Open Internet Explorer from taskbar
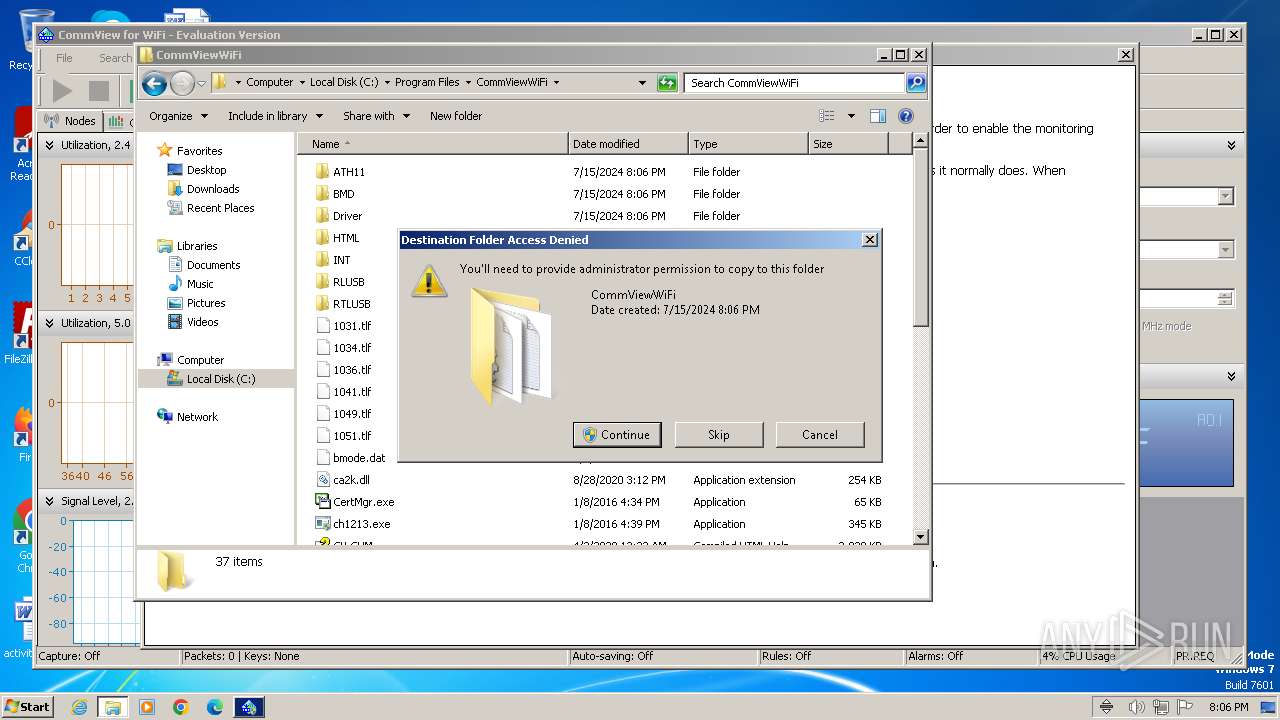This screenshot has width=1280, height=720. [x=79, y=707]
